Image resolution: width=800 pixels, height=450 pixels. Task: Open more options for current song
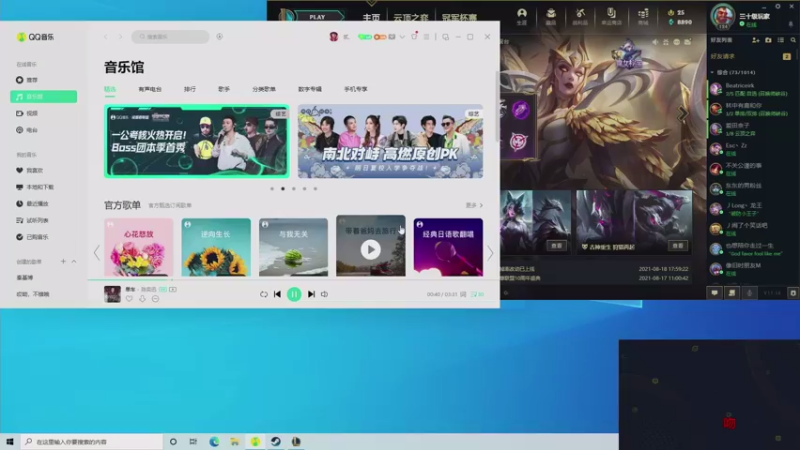point(155,299)
